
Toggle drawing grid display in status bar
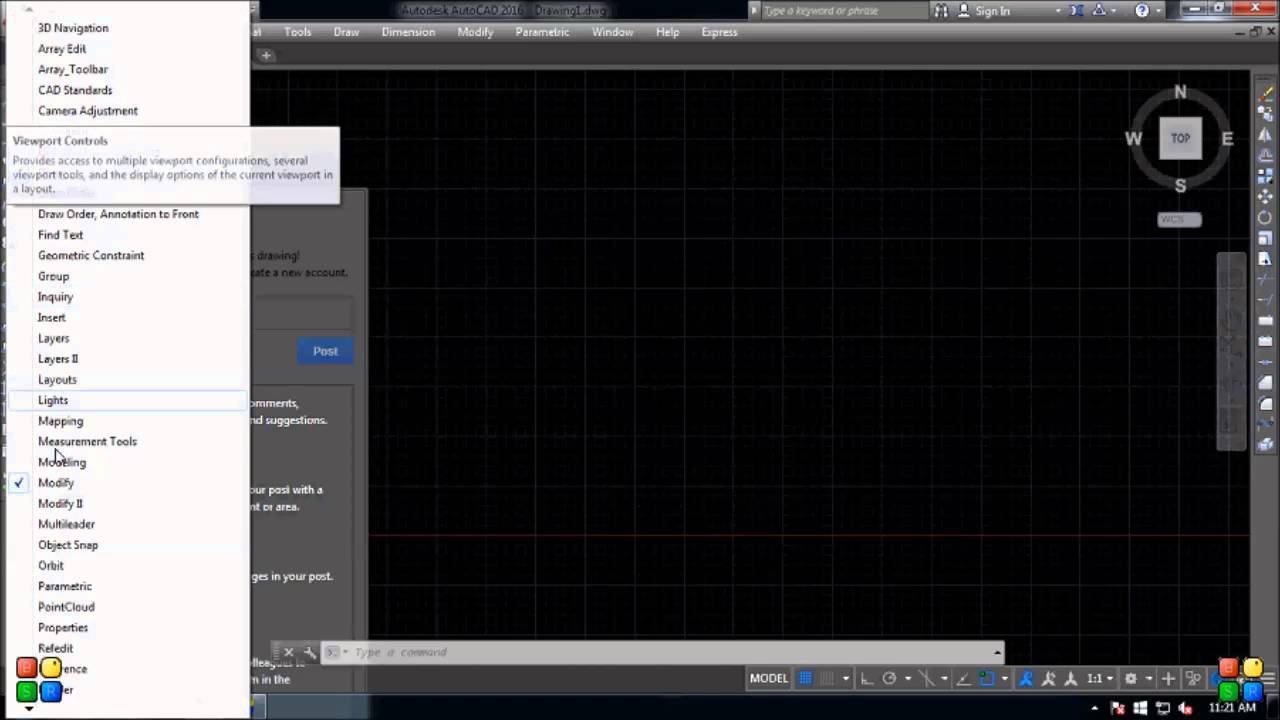tap(805, 678)
